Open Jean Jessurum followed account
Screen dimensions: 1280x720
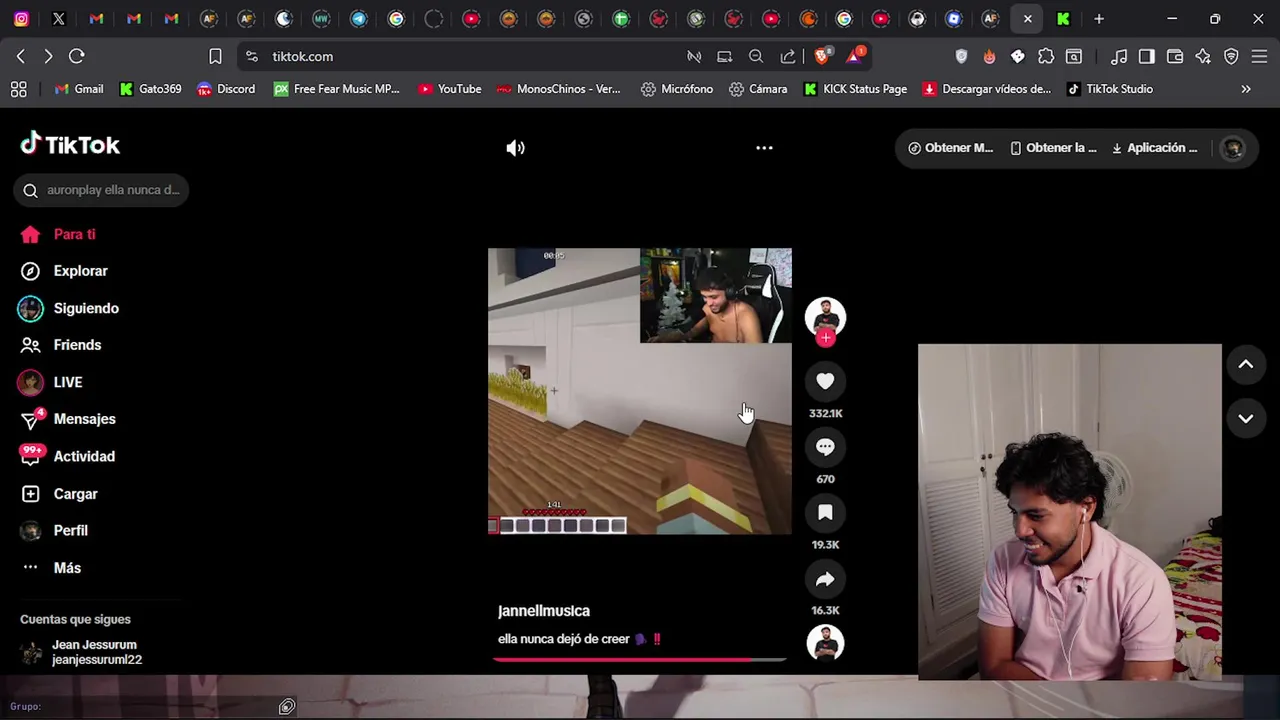[x=82, y=652]
